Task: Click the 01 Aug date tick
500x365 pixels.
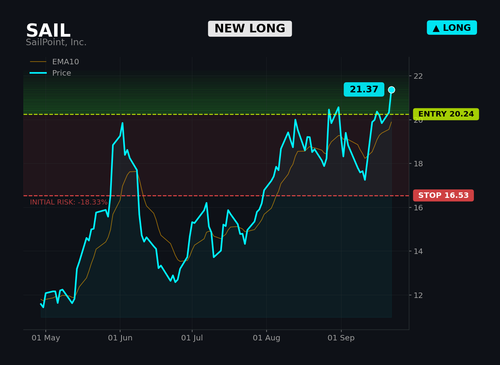Action: pos(266,338)
